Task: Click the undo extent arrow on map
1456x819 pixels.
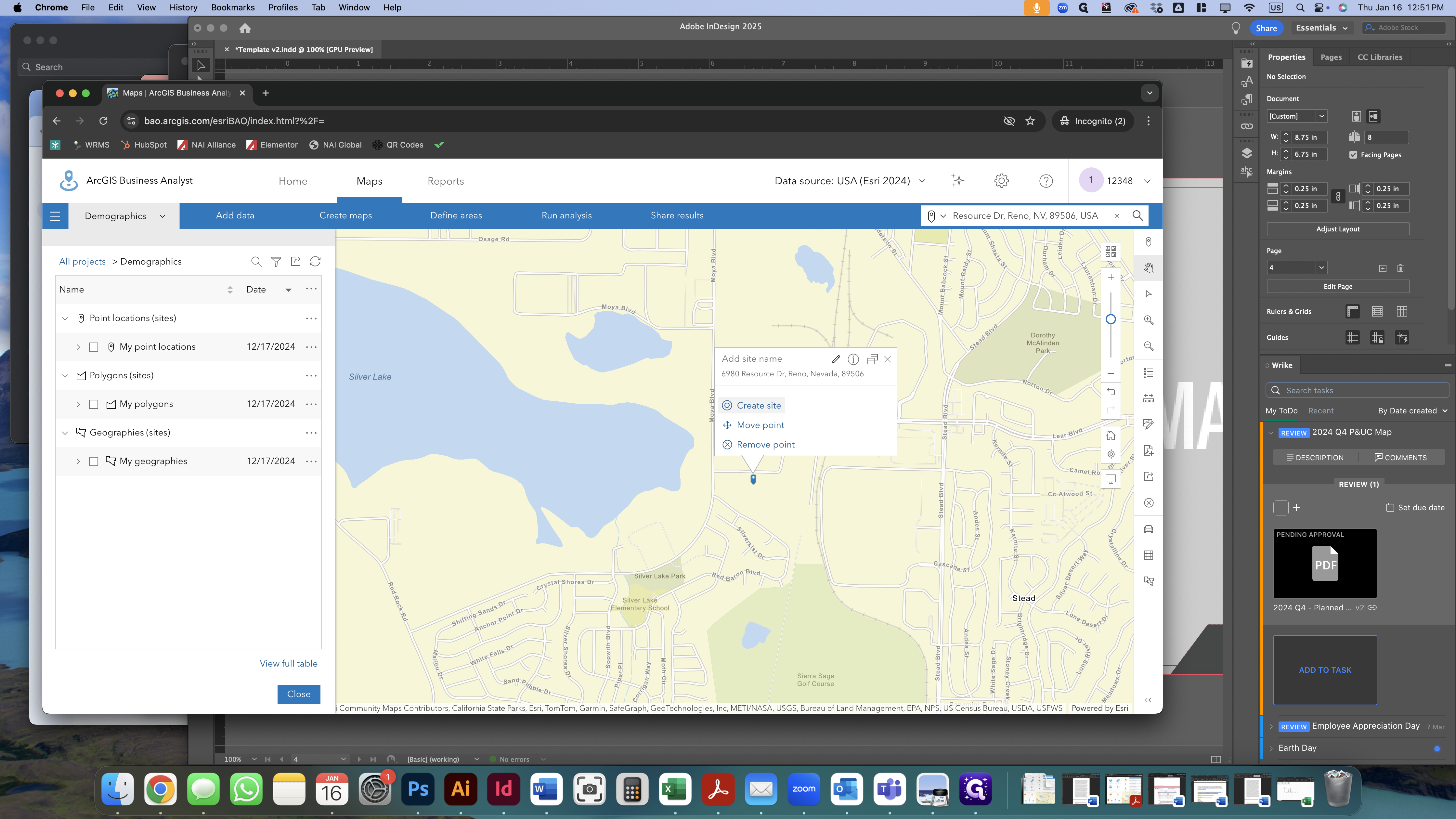Action: [1111, 392]
